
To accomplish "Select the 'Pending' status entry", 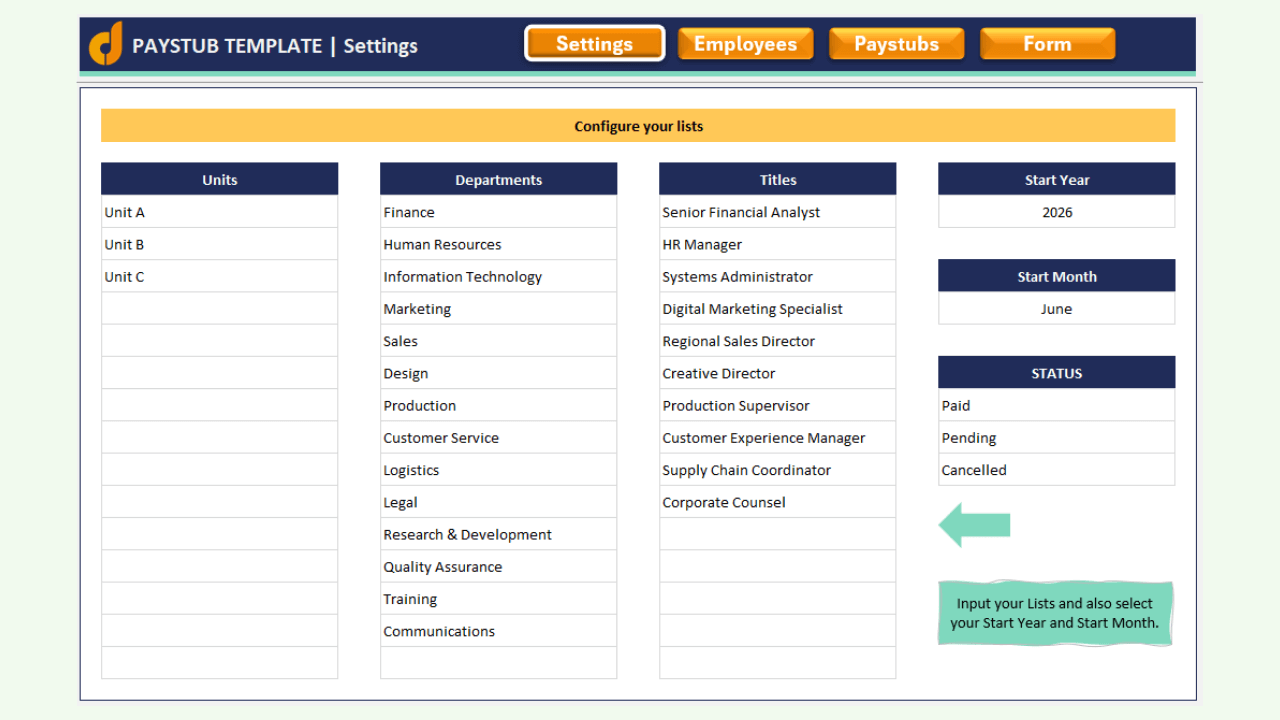I will click(1056, 437).
